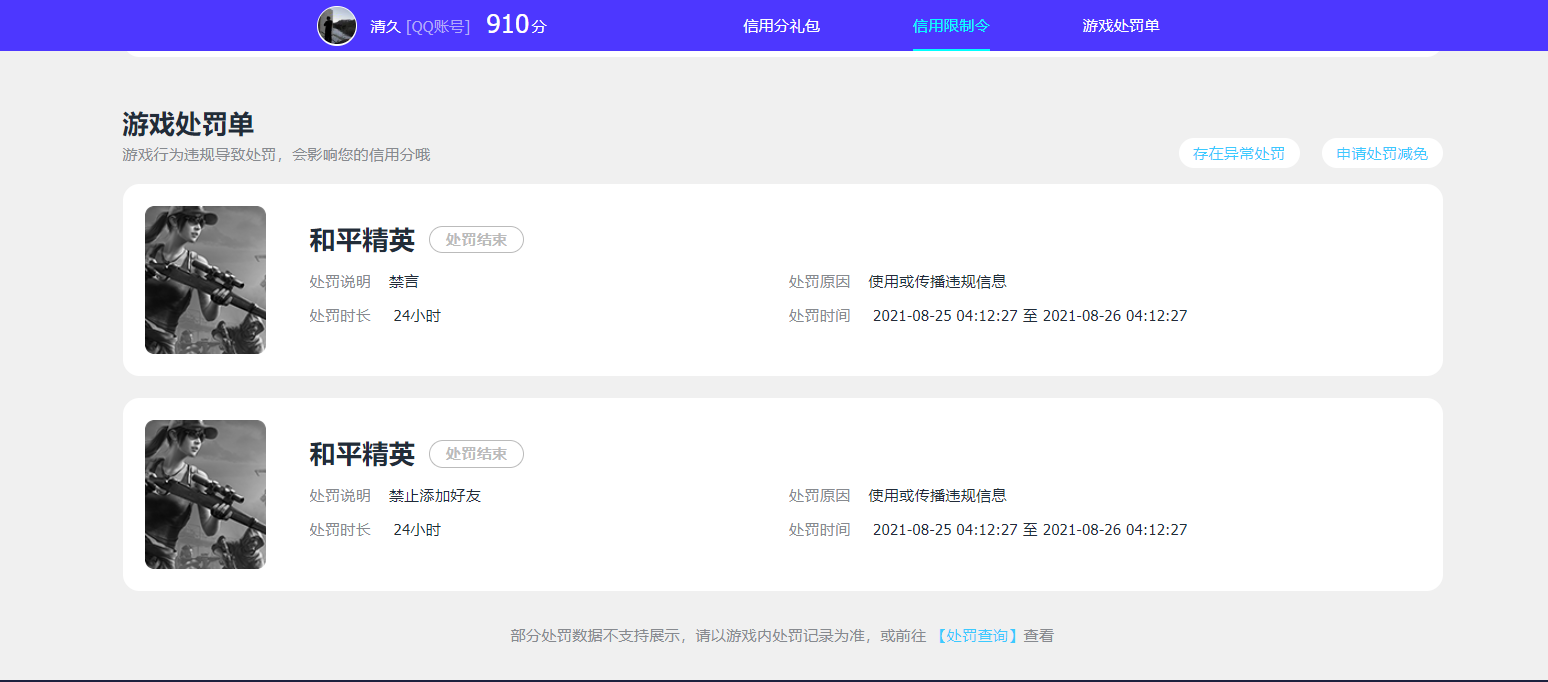This screenshot has width=1548, height=682.
Task: Click the user avatar image
Action: click(x=336, y=25)
